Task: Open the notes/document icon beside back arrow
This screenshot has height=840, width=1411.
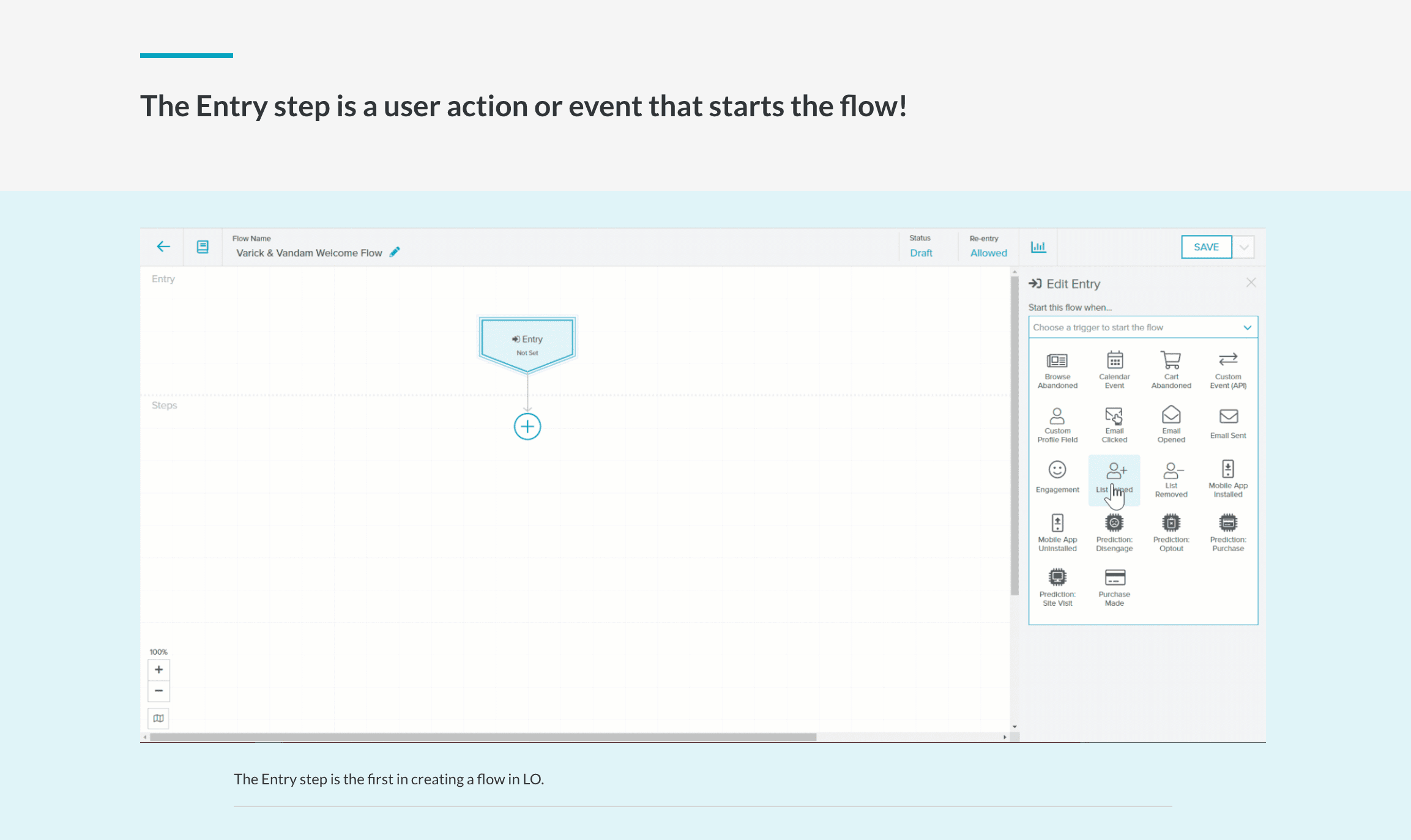Action: point(203,247)
